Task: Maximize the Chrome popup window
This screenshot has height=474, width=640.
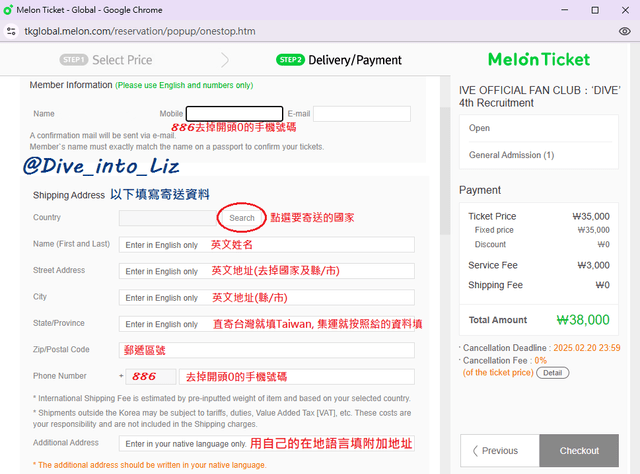Action: (594, 9)
